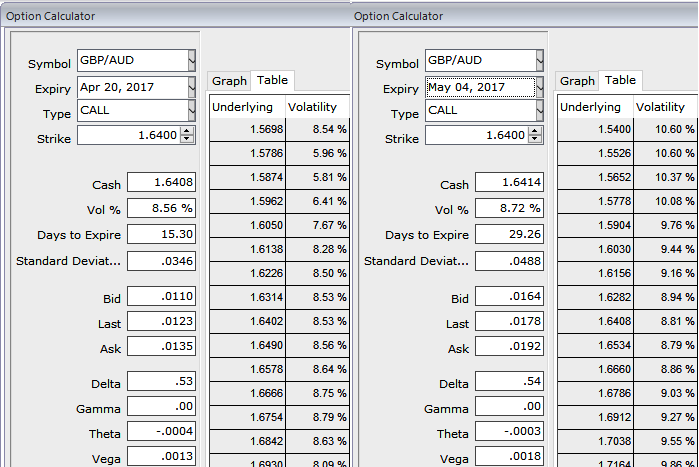Screen dimensions: 699x467
Task: Select Table tab in left calculator
Action: click(x=272, y=80)
